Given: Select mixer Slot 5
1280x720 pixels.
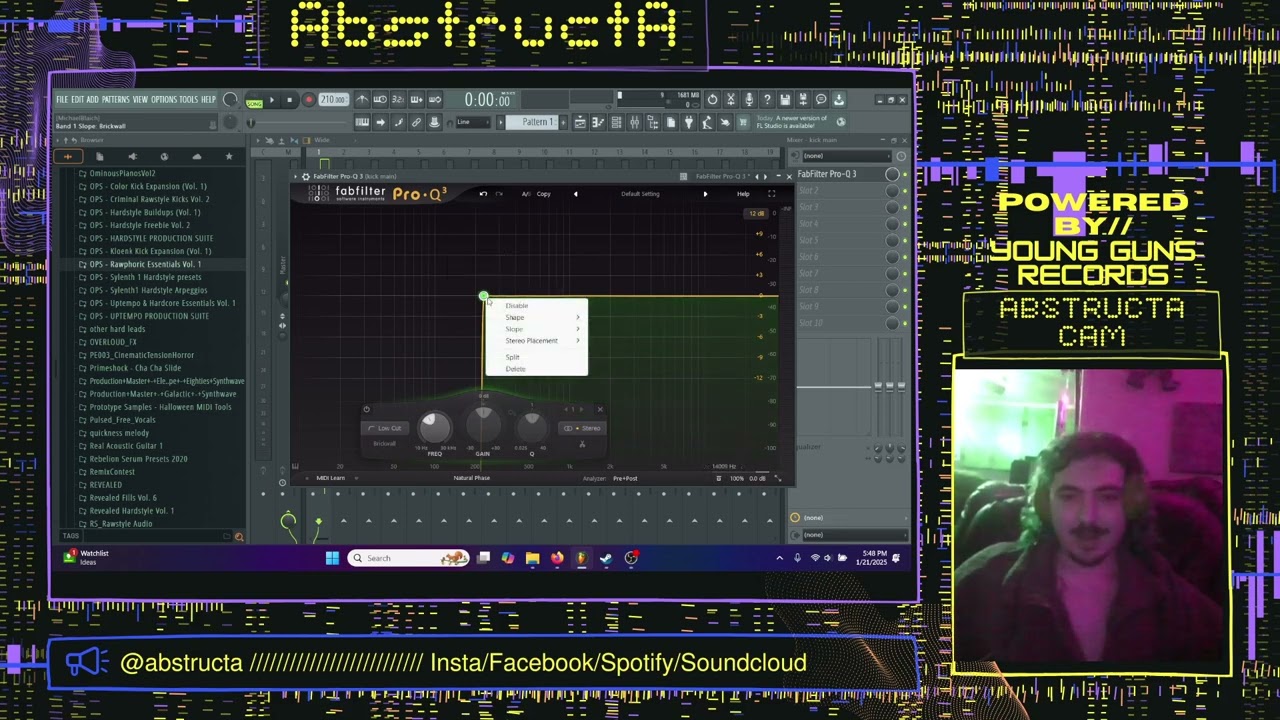Looking at the screenshot, I should click(x=840, y=240).
